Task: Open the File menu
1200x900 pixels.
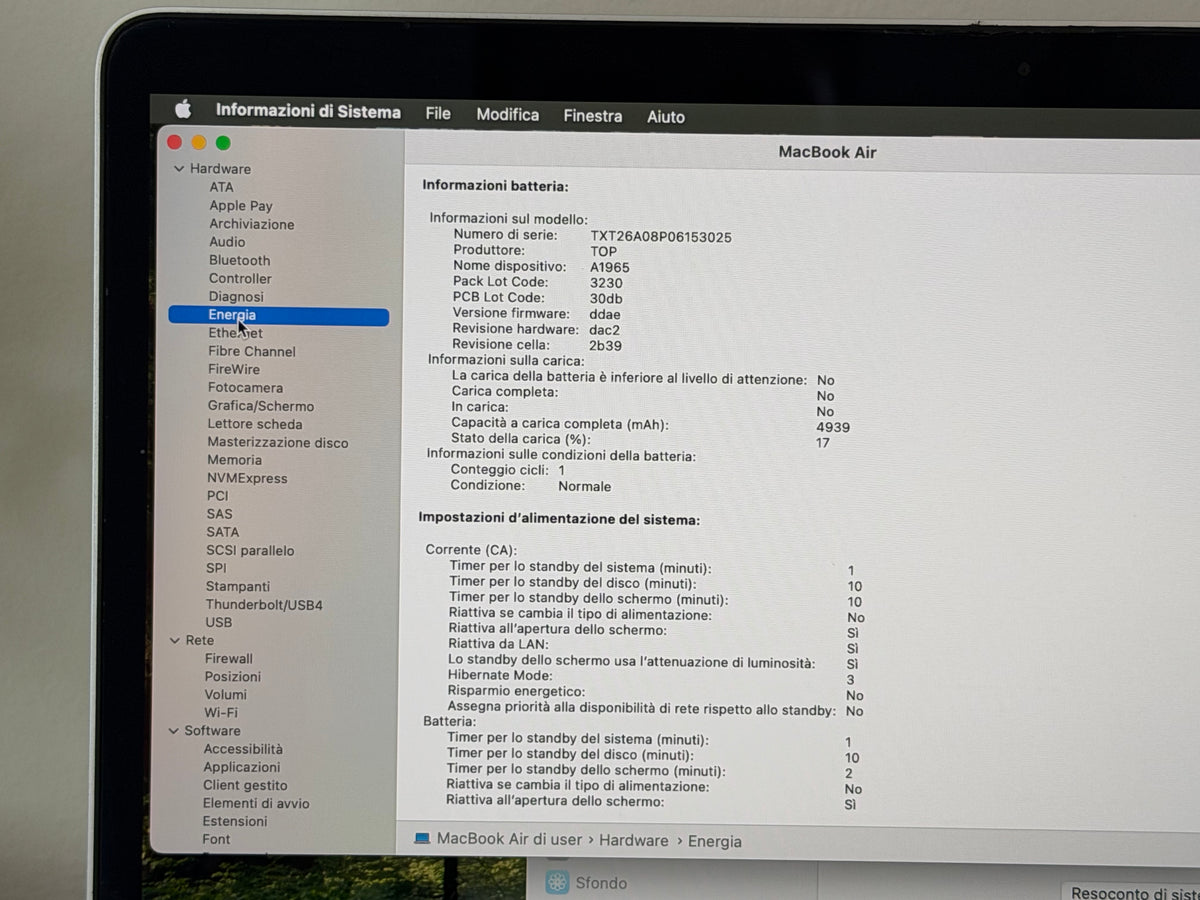Action: (x=438, y=113)
